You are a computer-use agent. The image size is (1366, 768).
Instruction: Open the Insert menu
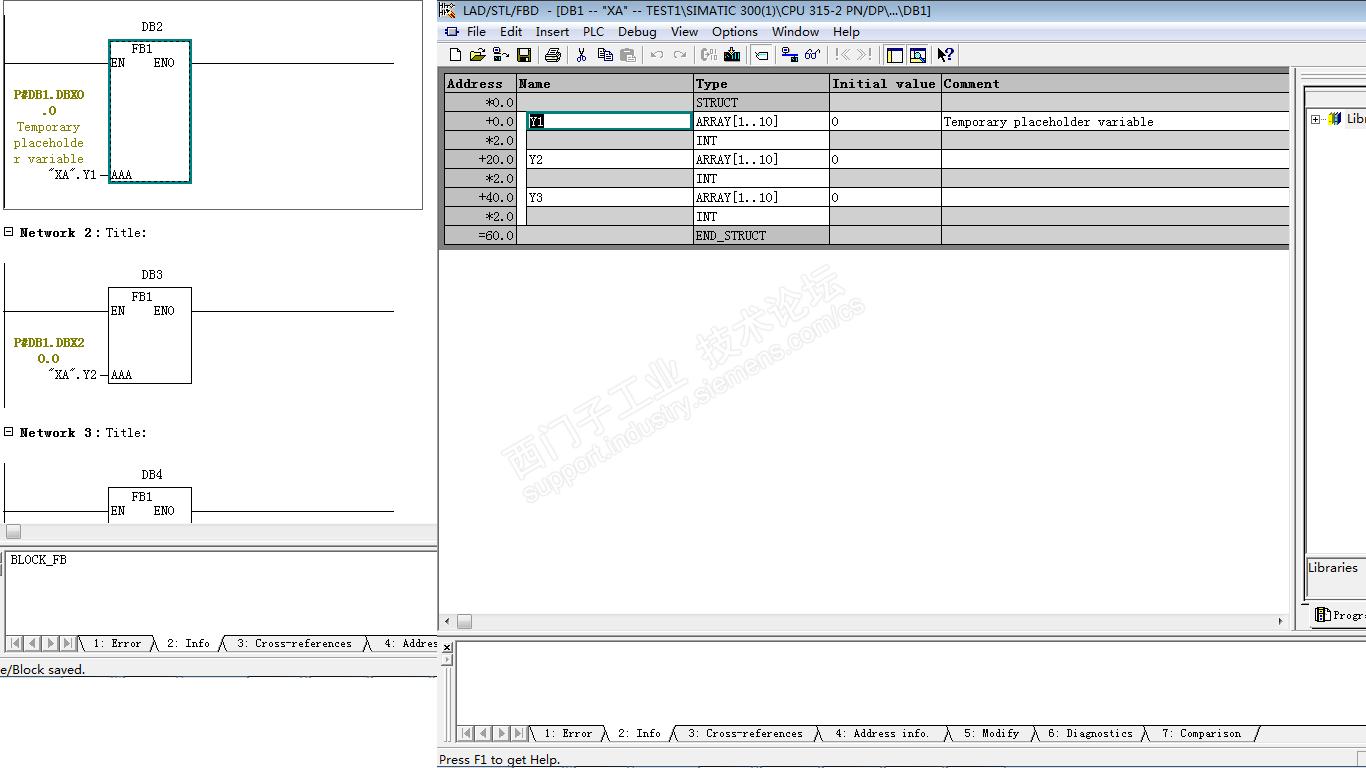(552, 32)
